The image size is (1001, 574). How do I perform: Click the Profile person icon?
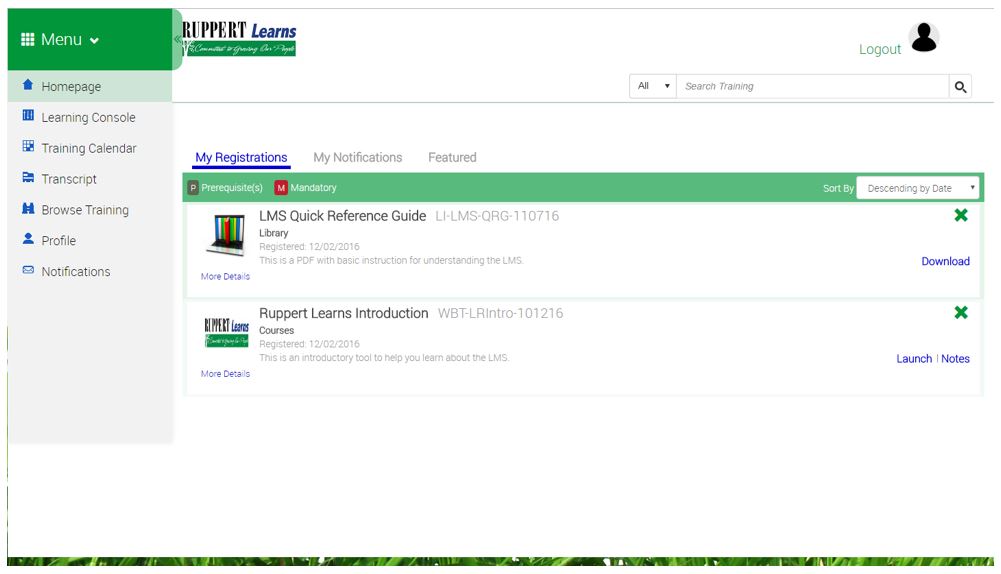pos(28,239)
